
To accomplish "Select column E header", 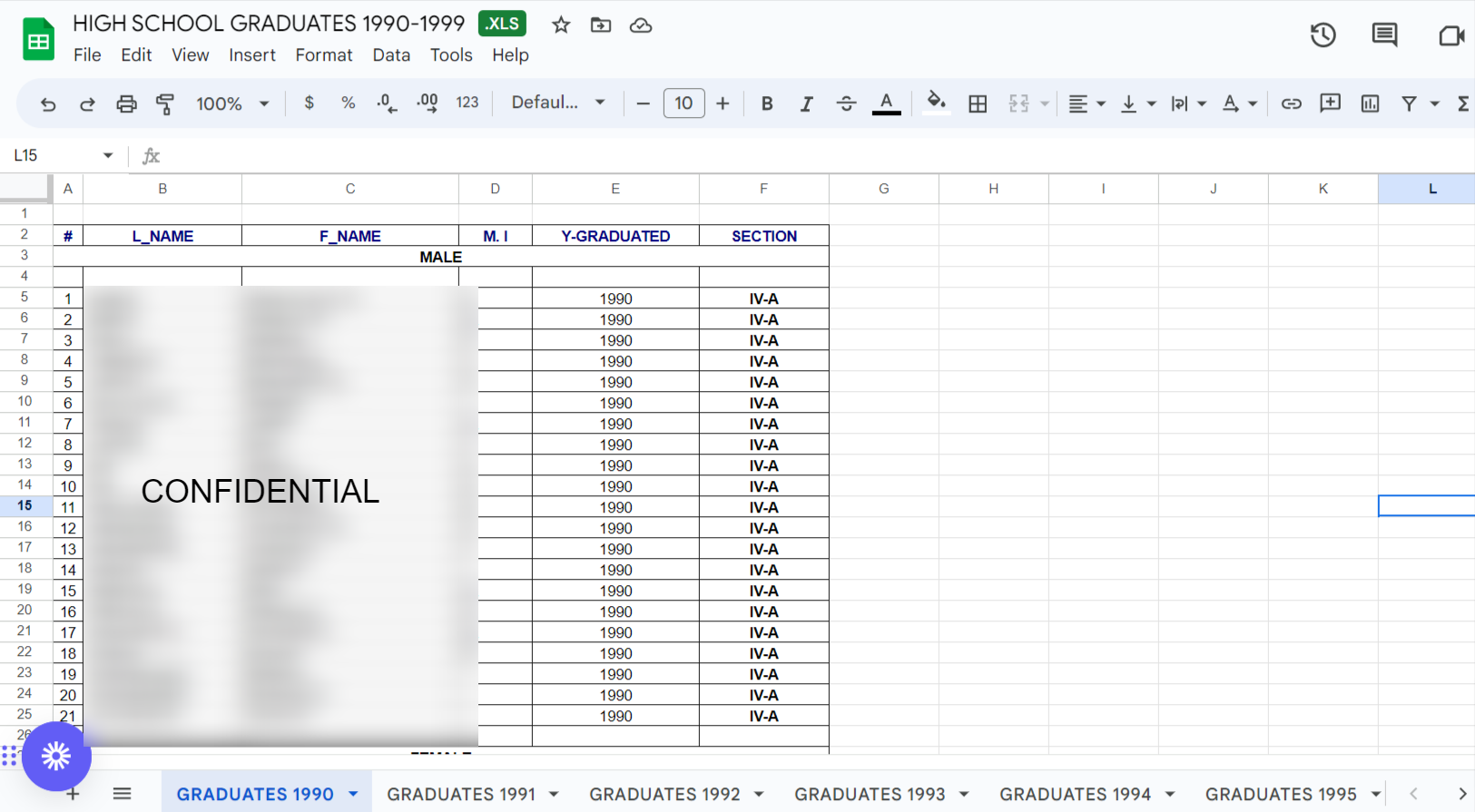I will 615,189.
